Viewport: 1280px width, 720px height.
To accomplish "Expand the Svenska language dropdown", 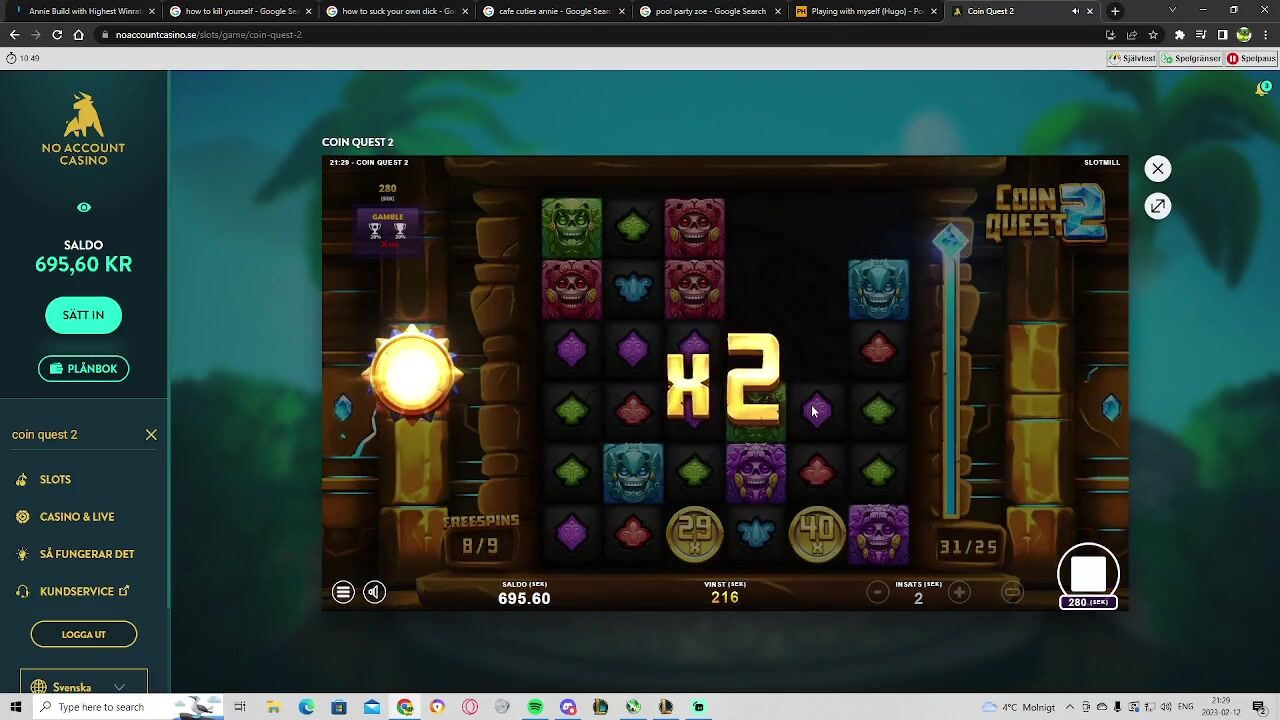I will point(119,687).
